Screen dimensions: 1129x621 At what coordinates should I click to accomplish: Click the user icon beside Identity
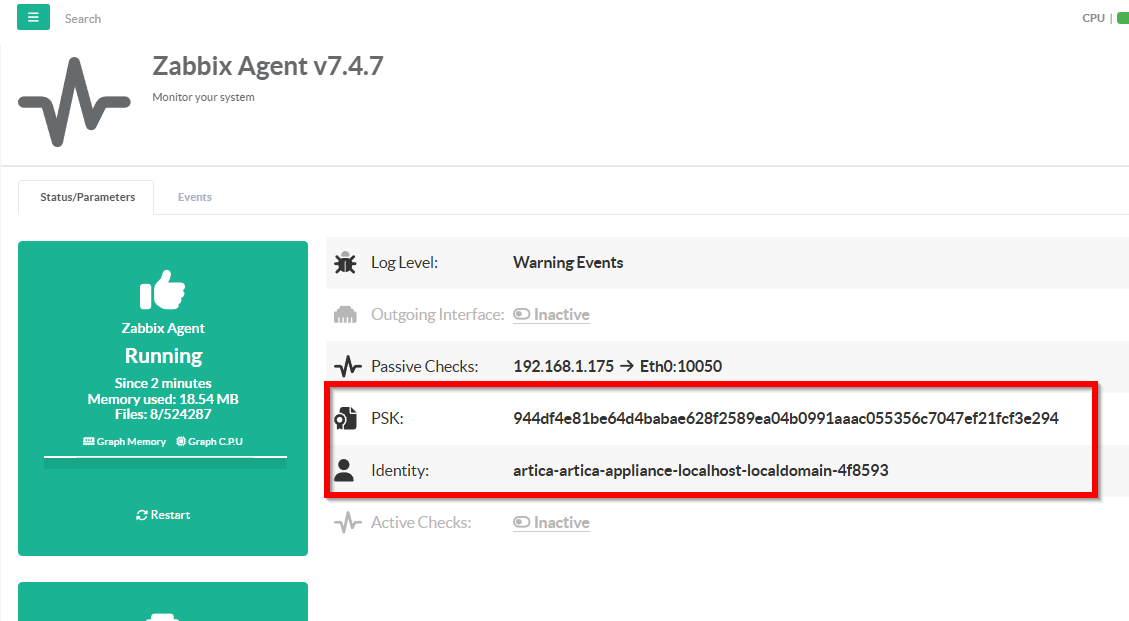point(345,471)
